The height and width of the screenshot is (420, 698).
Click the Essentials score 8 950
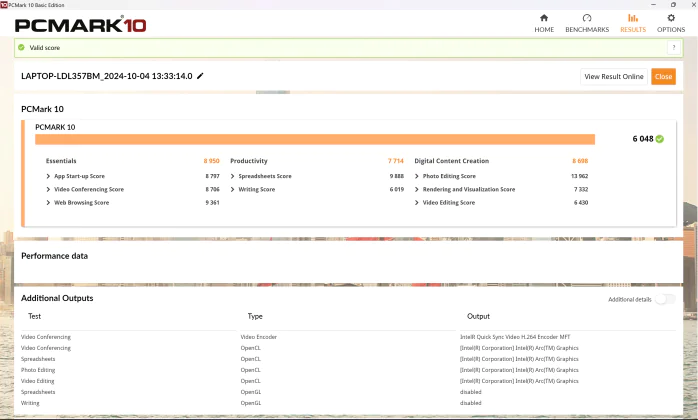tap(211, 161)
